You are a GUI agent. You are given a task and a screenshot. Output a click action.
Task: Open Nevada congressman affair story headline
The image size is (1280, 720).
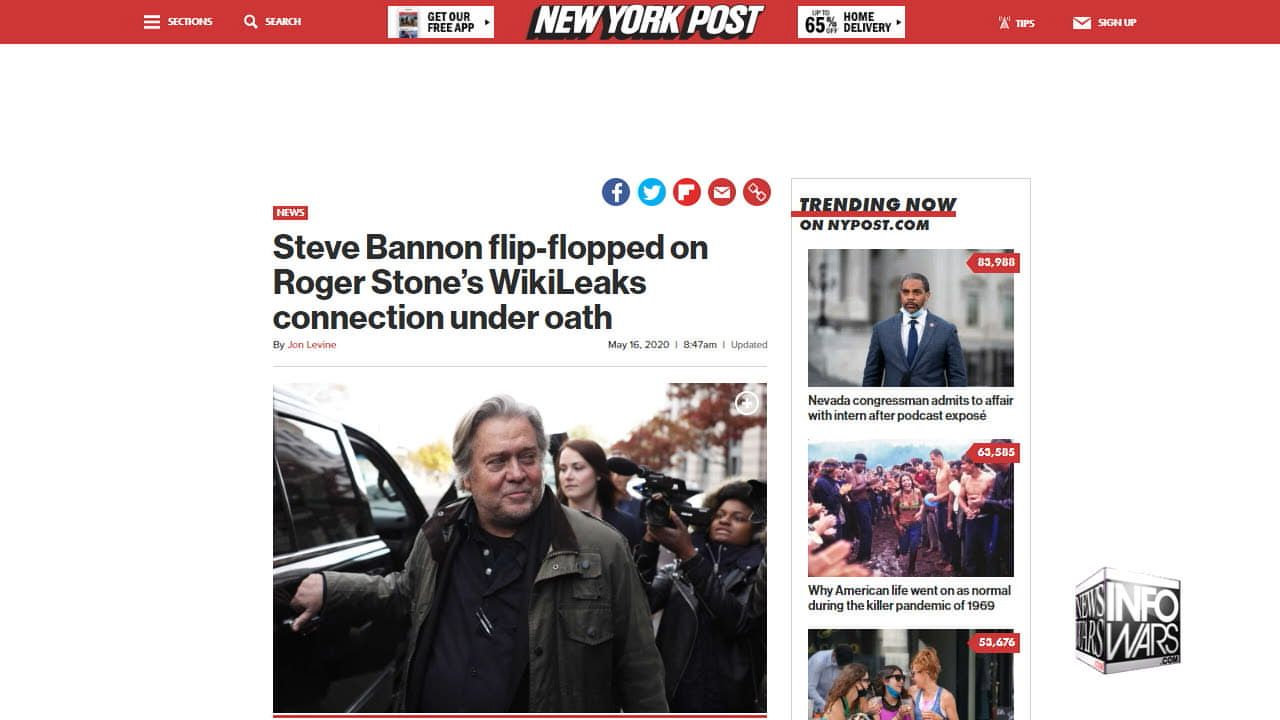tap(910, 408)
